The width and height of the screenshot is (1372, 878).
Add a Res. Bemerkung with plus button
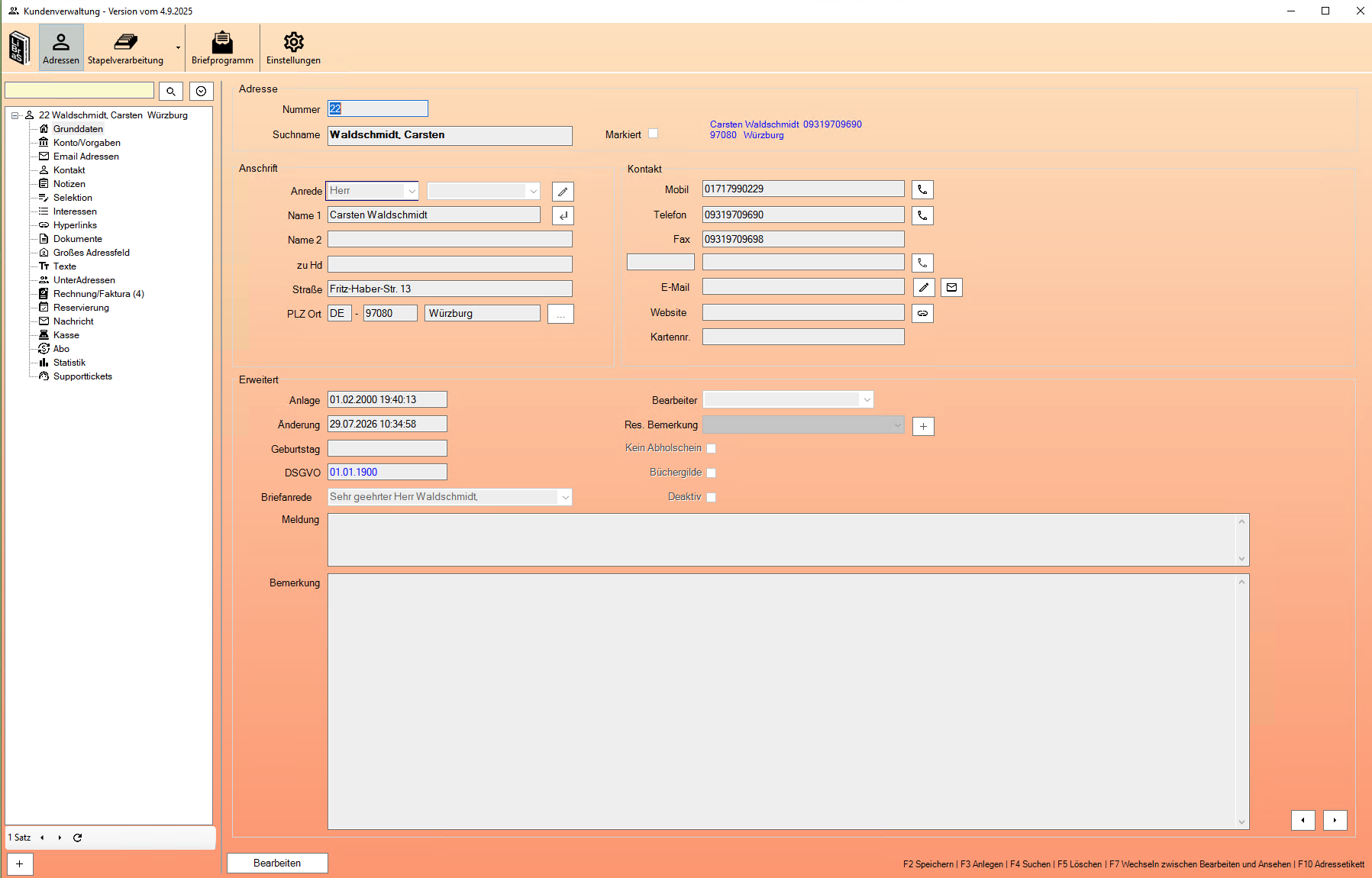click(923, 426)
